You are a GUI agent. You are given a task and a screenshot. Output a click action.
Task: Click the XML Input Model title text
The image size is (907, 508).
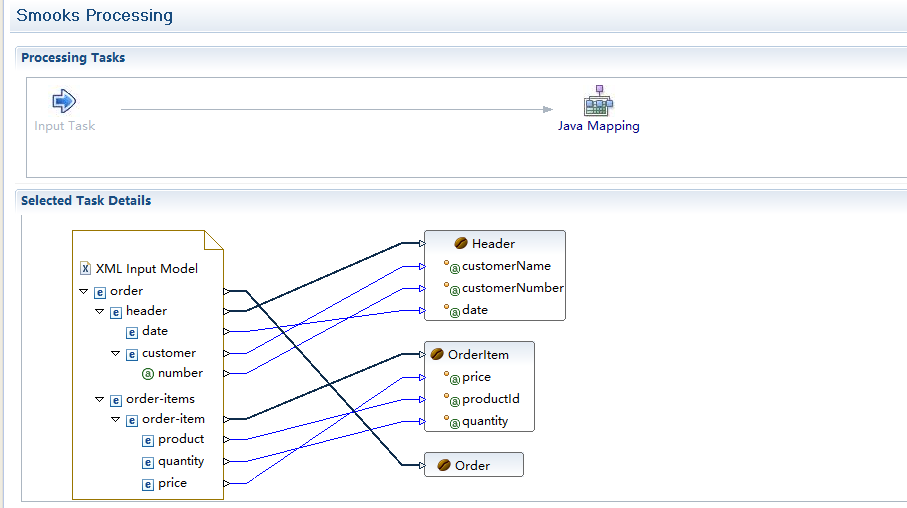pos(147,268)
